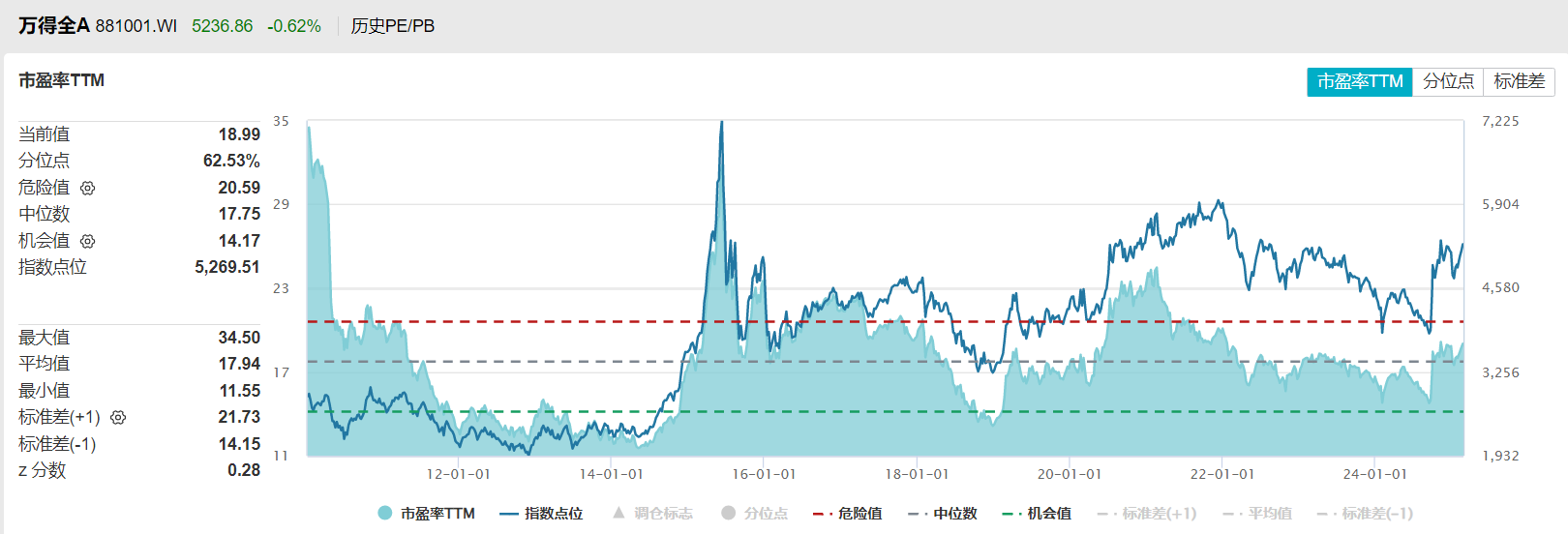Open settings gear next to 机会值
Viewport: 1568px width, 534px height.
pos(87,241)
